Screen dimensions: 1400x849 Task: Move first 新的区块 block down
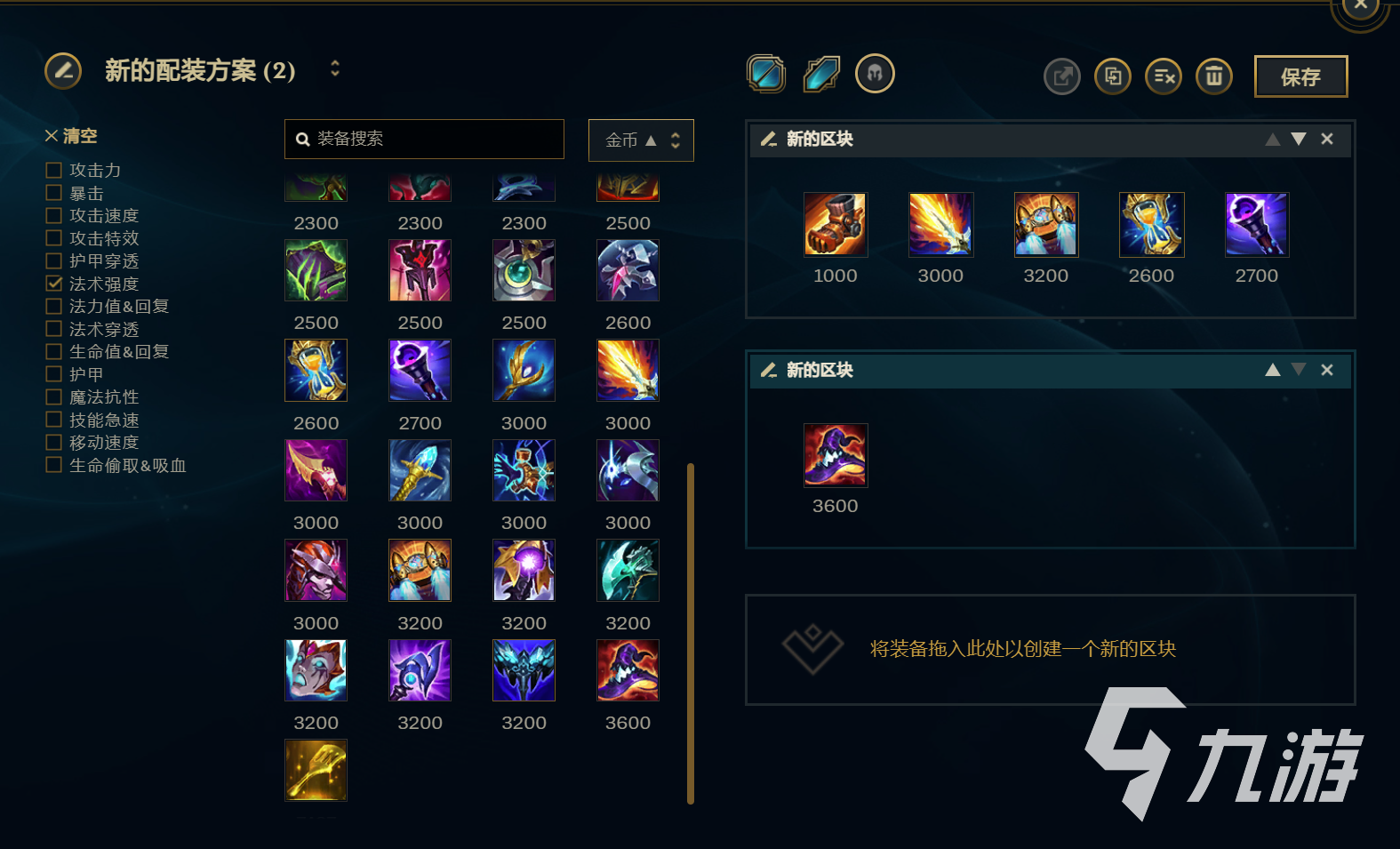(x=1299, y=139)
